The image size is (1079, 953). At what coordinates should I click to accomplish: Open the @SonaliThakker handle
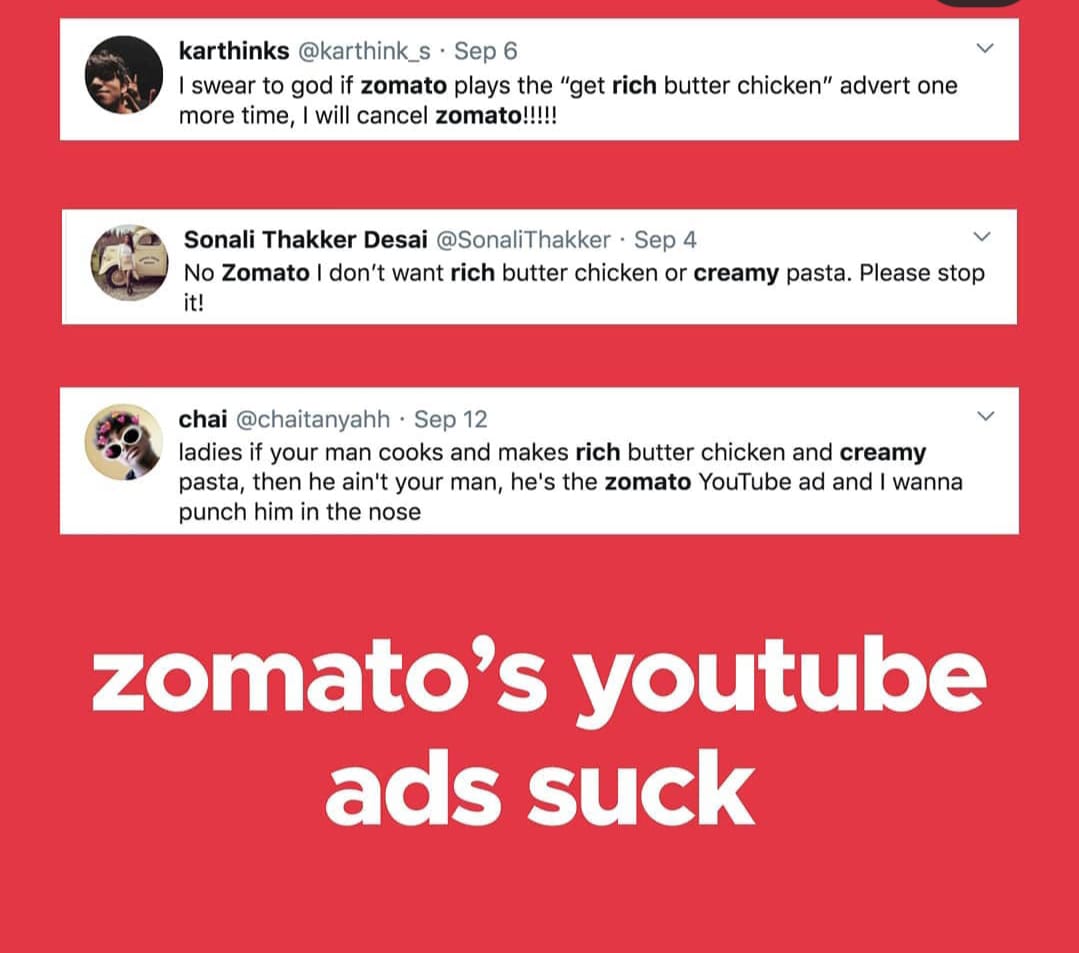click(x=524, y=239)
